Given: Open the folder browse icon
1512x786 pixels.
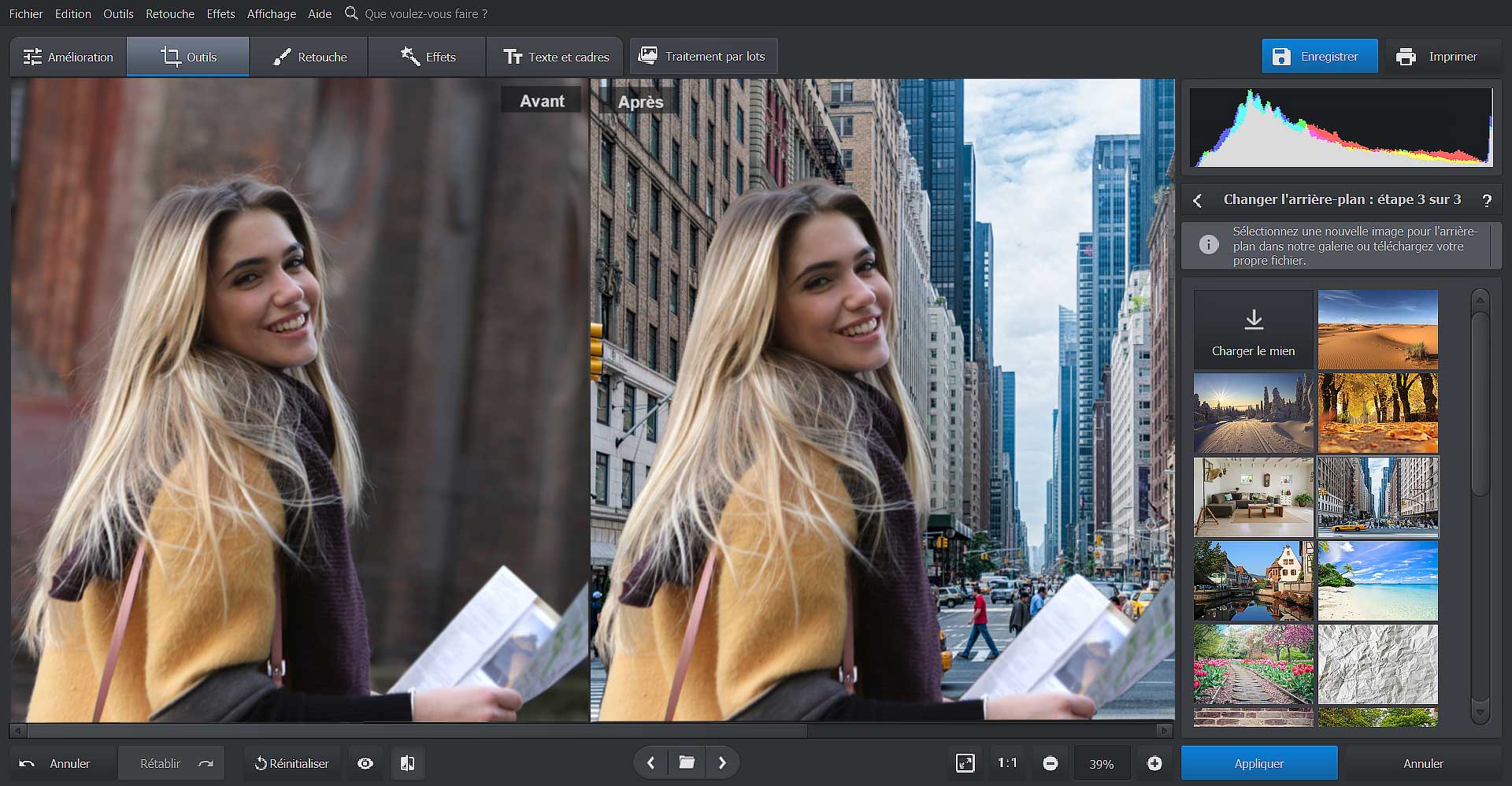Looking at the screenshot, I should 687,762.
